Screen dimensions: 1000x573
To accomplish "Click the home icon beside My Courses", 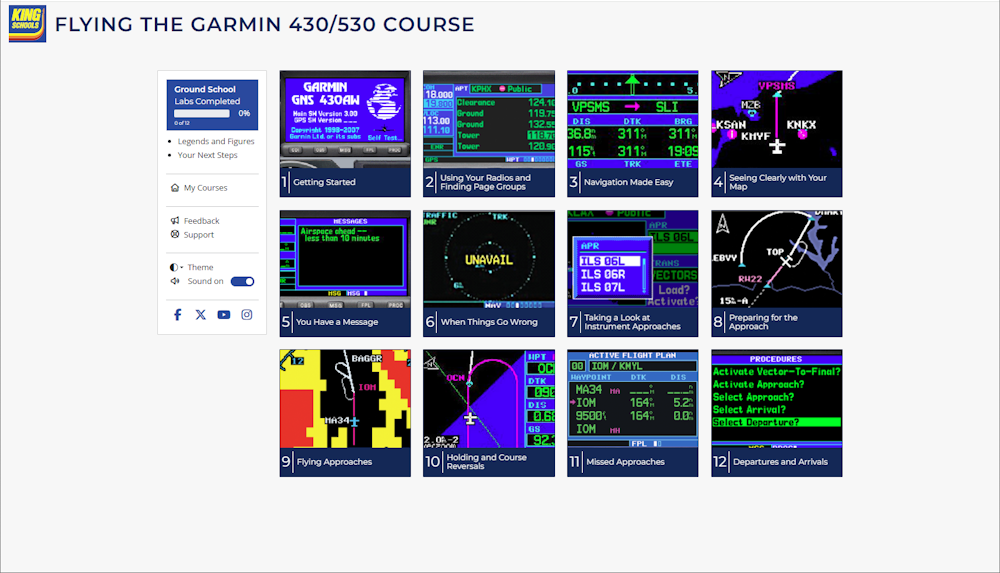I will [175, 188].
